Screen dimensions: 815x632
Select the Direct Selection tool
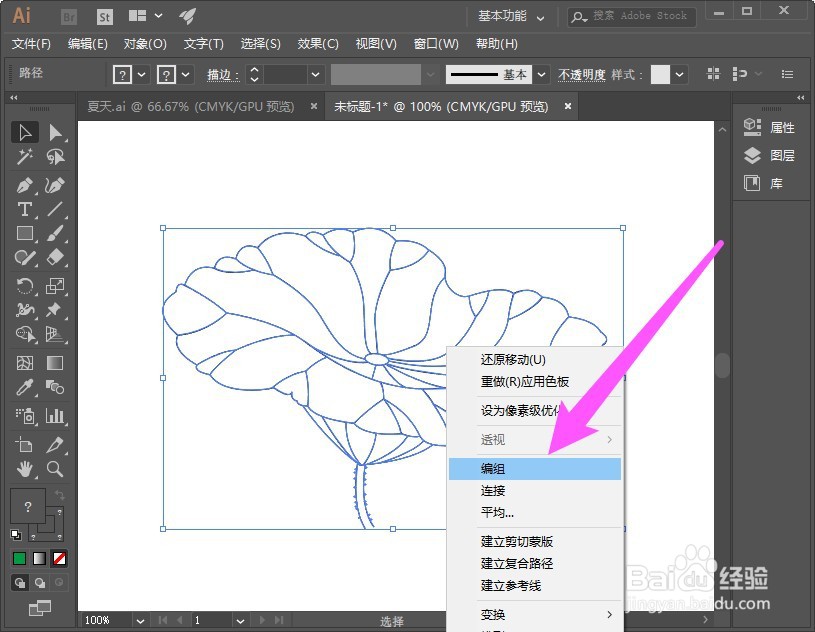click(x=55, y=133)
